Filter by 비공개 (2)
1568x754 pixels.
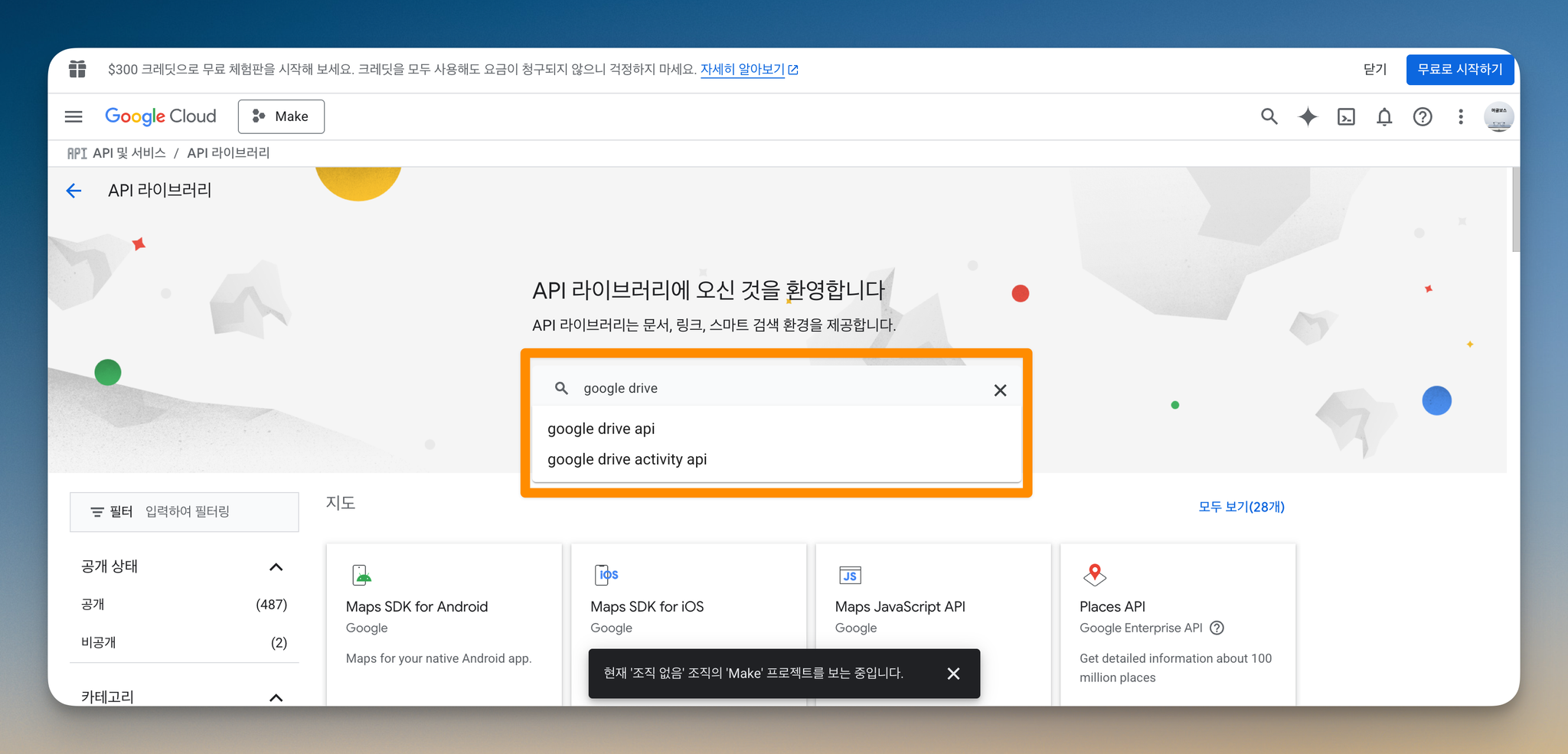point(184,642)
